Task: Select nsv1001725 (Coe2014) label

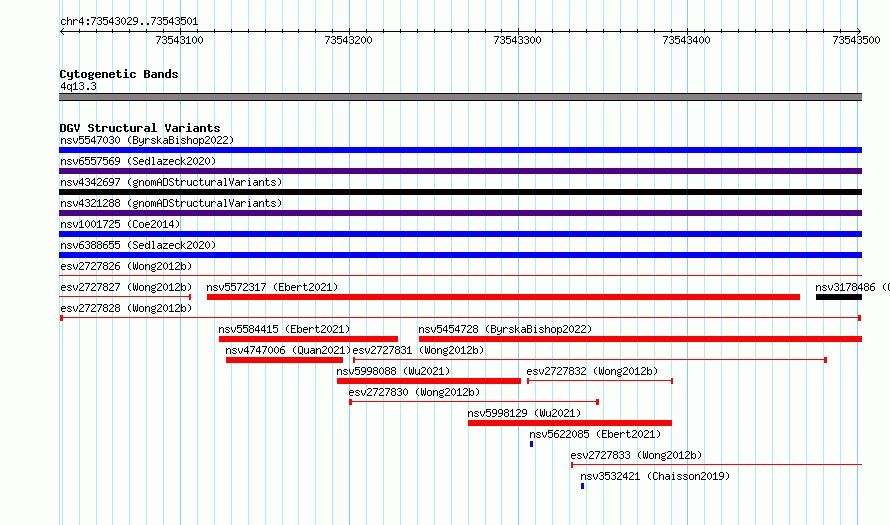Action: [120, 224]
